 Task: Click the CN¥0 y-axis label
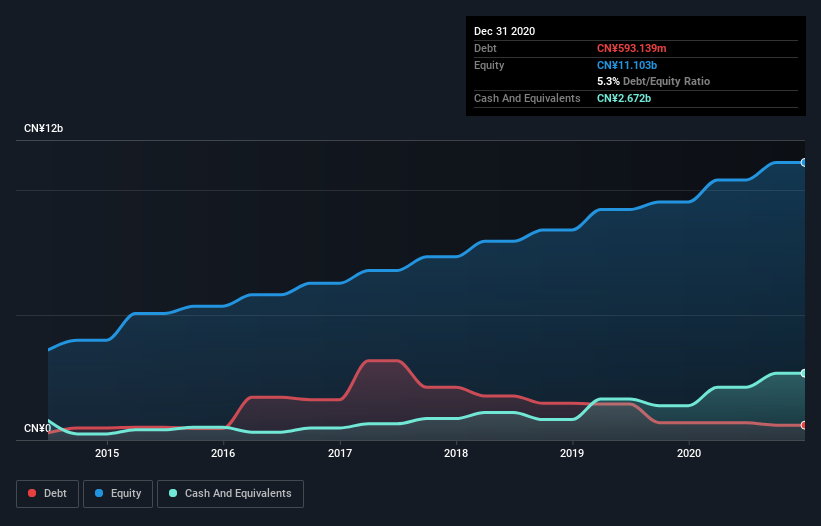click(x=38, y=428)
